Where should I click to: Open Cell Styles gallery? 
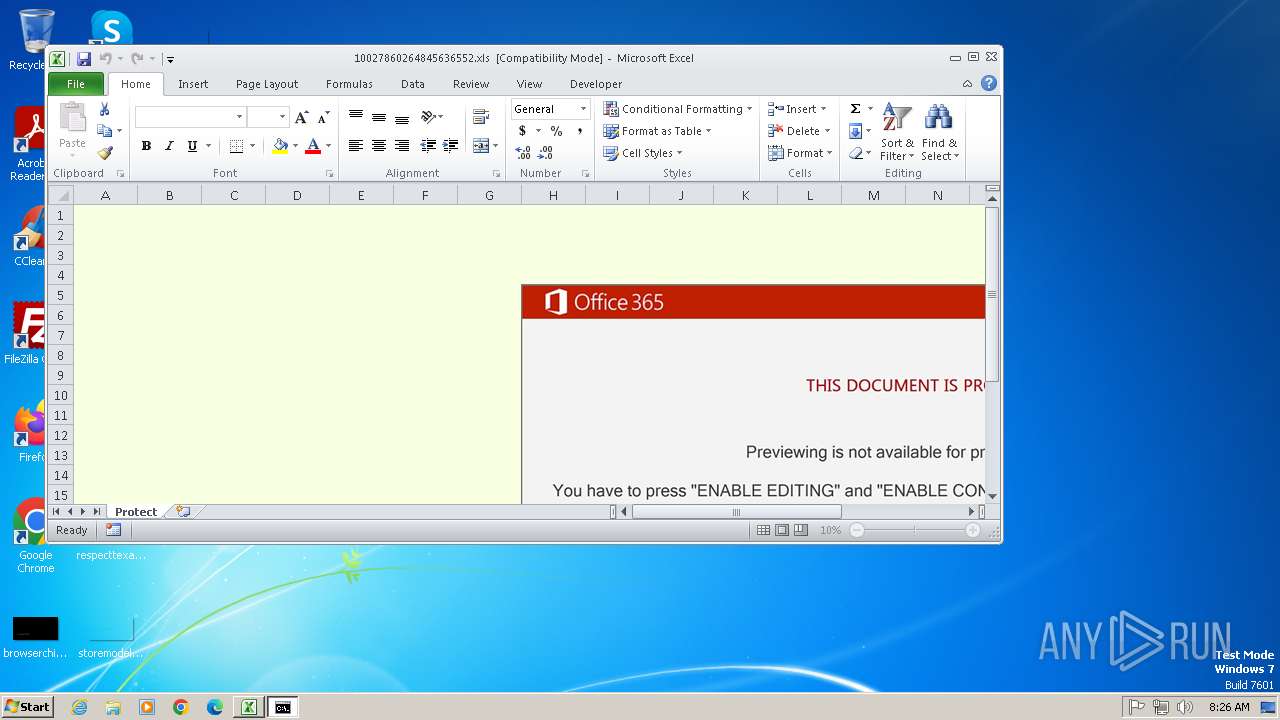(643, 153)
